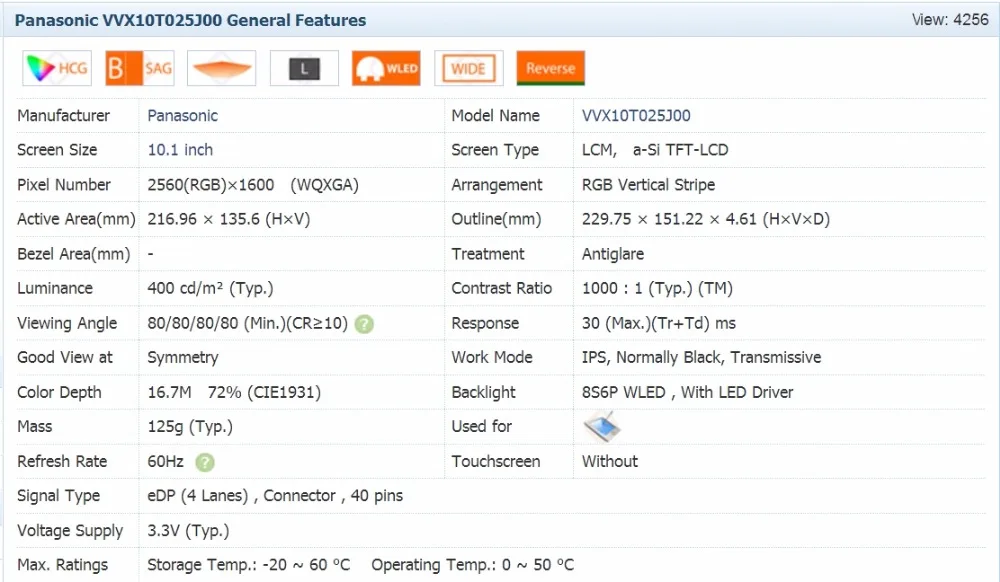Select the 'IPS, Normally Black, Transmissive' work mode value

701,358
